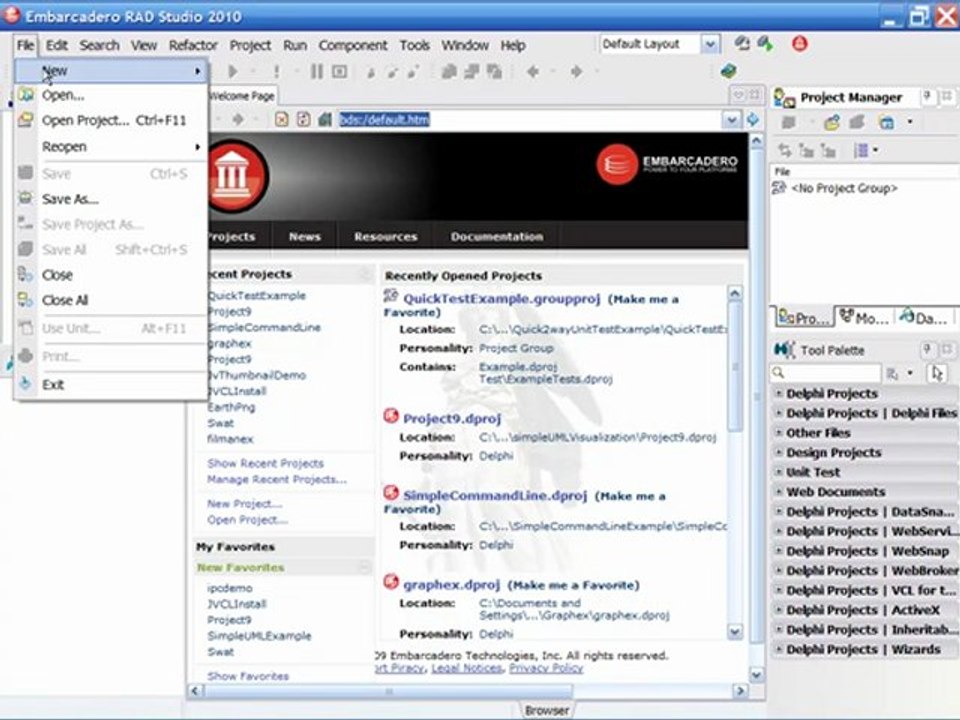The width and height of the screenshot is (960, 720).
Task: Expand the Other Files palette category
Action: click(x=779, y=432)
